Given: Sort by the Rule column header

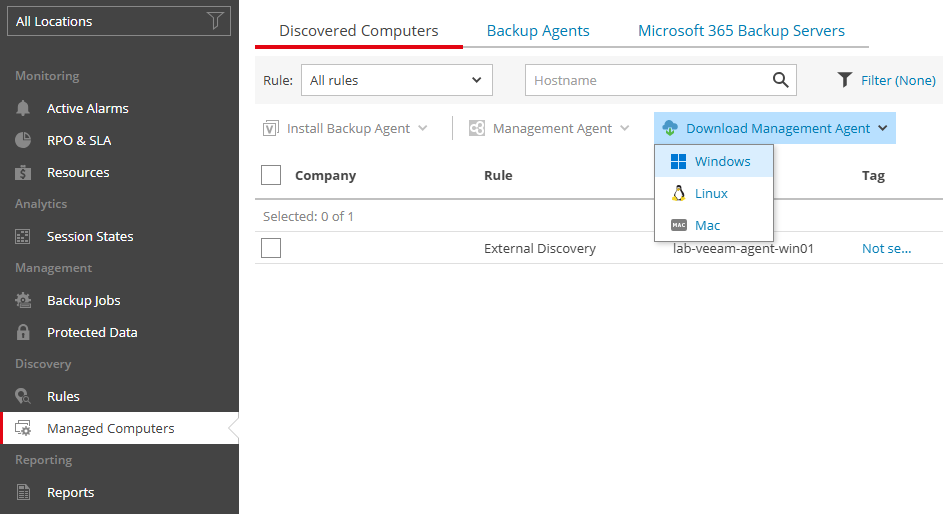Looking at the screenshot, I should coord(498,176).
